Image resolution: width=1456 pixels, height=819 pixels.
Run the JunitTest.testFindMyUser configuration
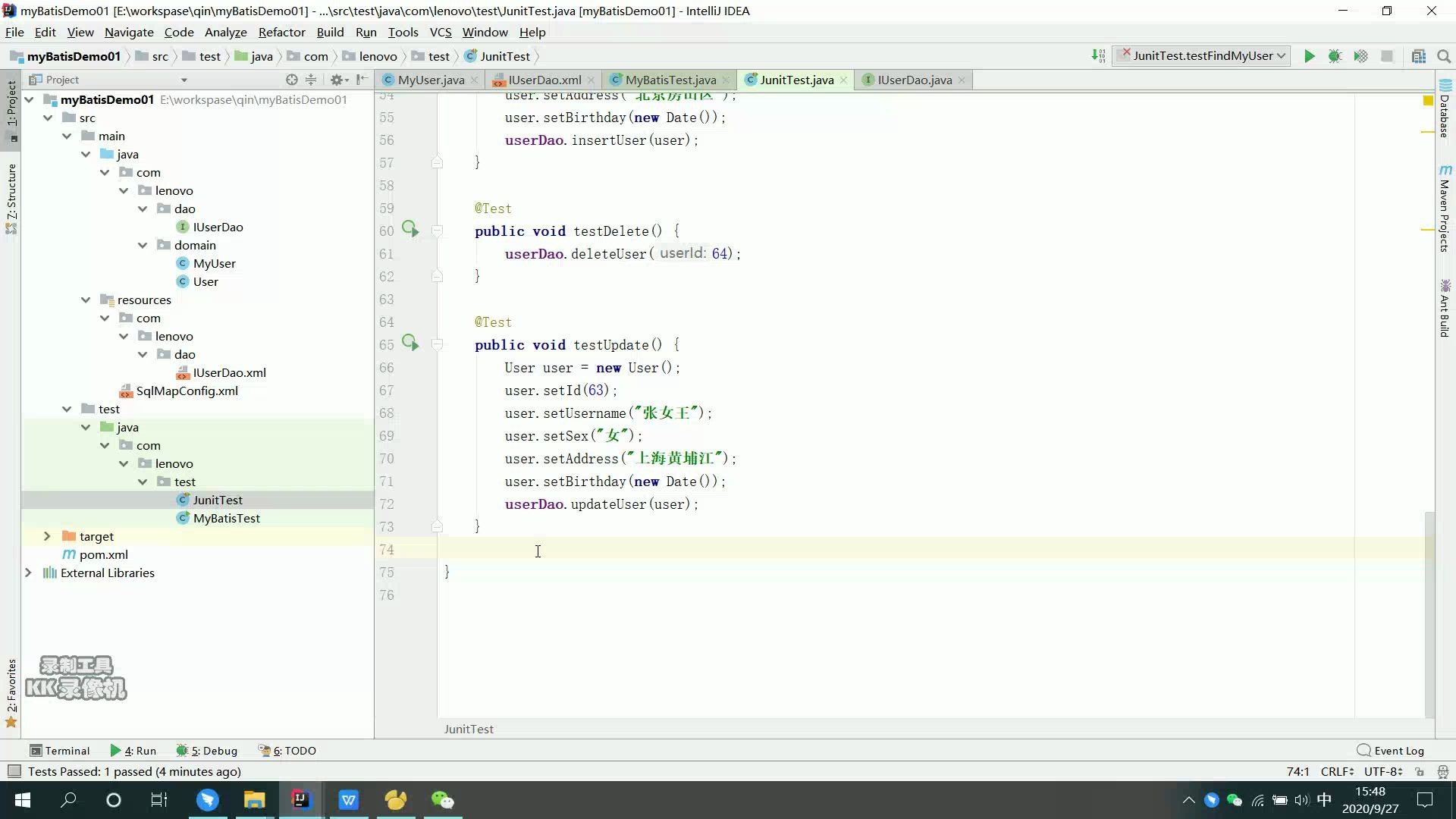pyautogui.click(x=1309, y=56)
